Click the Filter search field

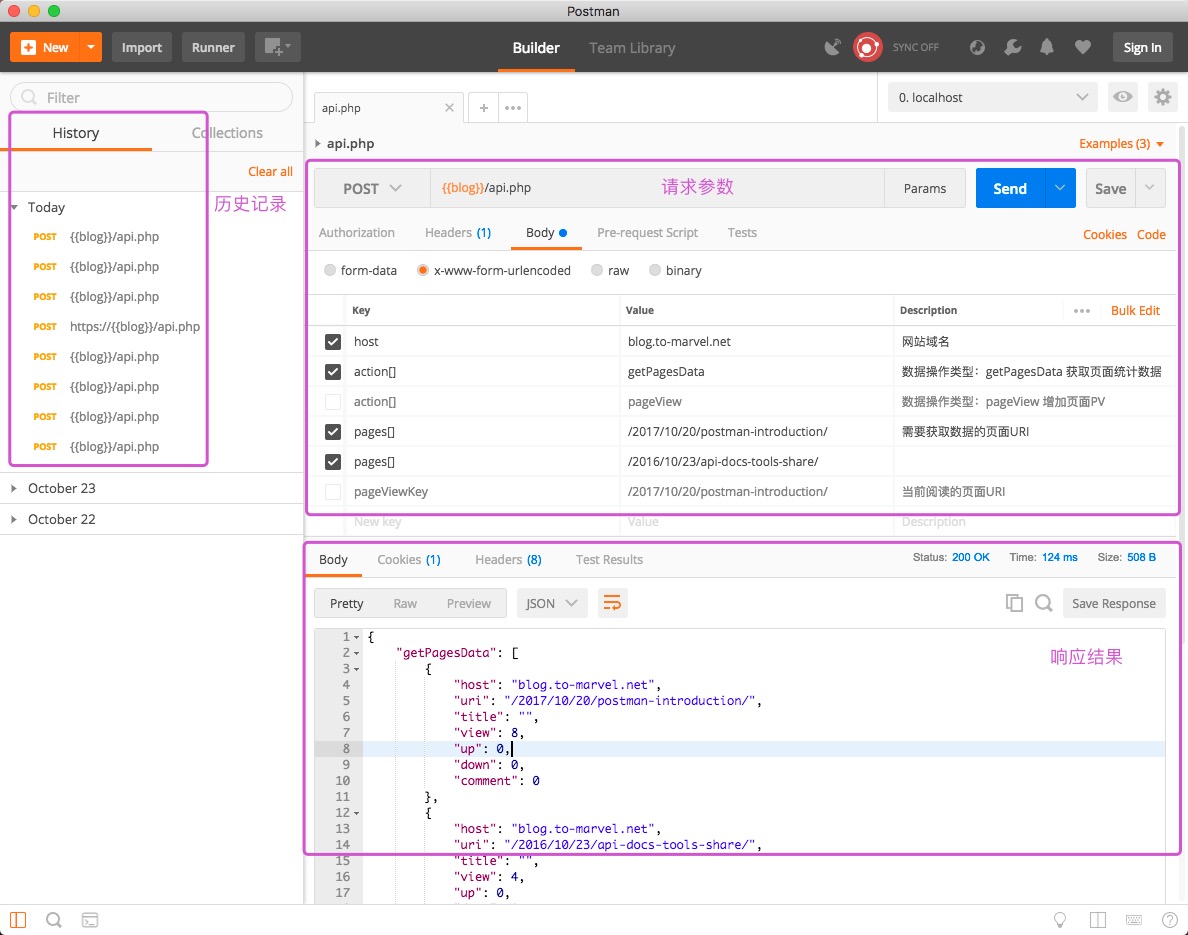click(x=152, y=97)
